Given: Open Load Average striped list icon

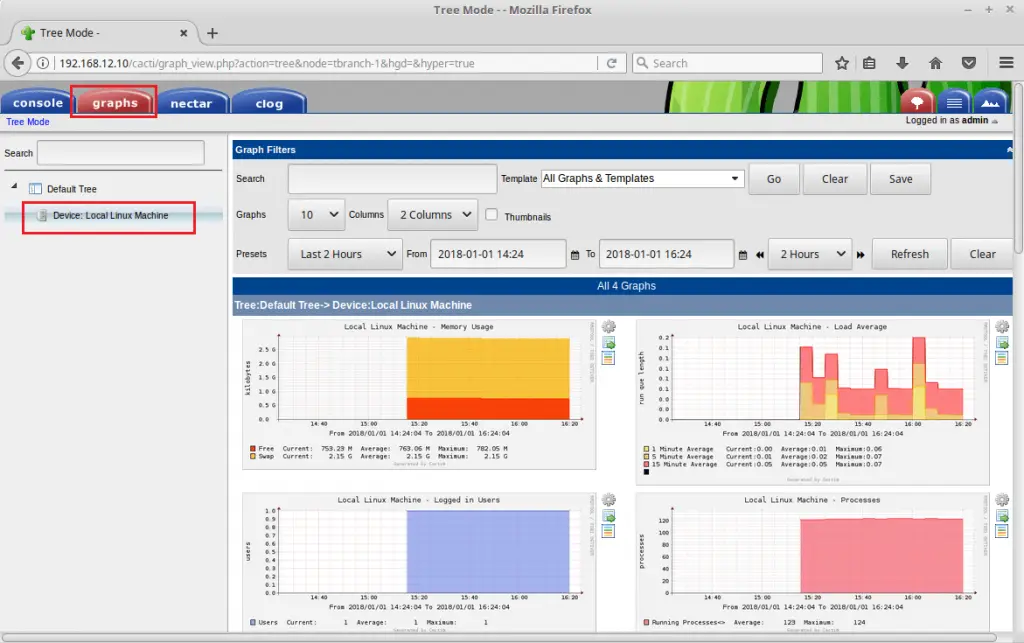Looking at the screenshot, I should point(1001,358).
